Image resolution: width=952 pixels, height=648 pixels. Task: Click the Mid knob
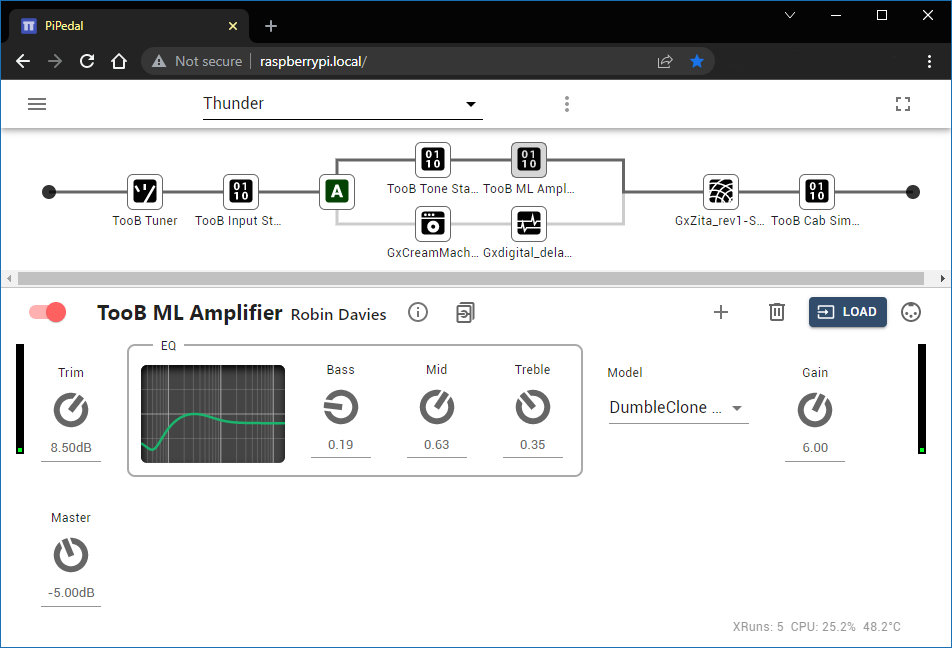coord(437,407)
